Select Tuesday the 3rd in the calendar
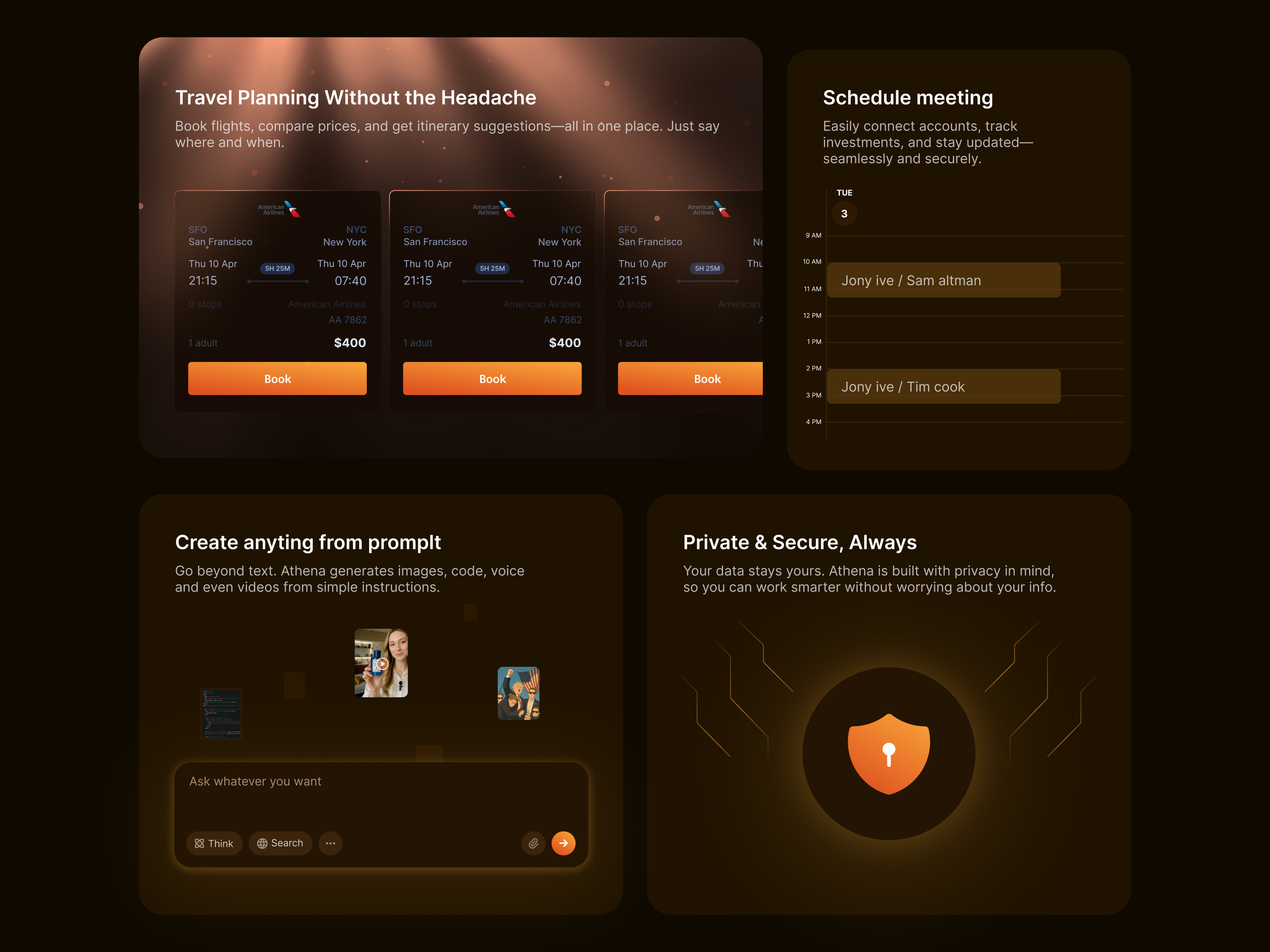This screenshot has width=1270, height=952. 844,213
